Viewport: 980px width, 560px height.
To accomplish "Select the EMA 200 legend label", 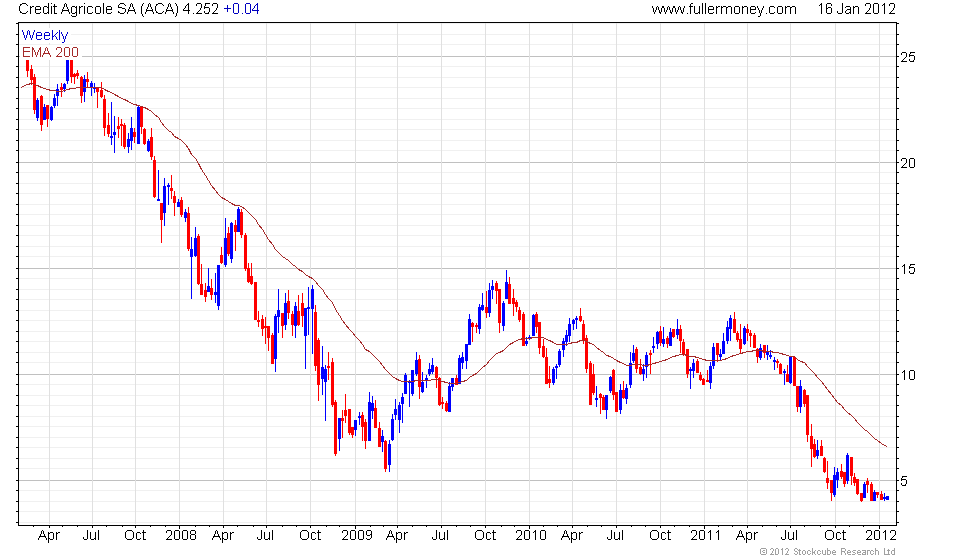I will (x=50, y=52).
